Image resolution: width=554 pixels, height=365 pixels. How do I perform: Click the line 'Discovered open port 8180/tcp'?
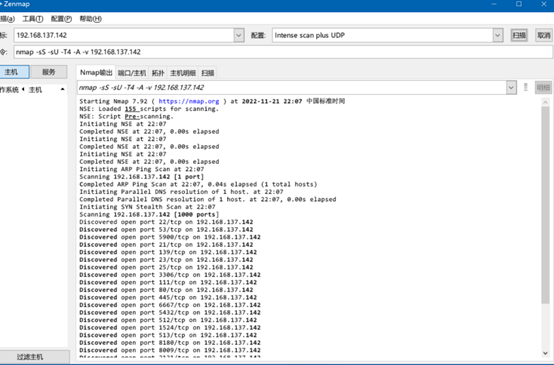pyautogui.click(x=170, y=343)
